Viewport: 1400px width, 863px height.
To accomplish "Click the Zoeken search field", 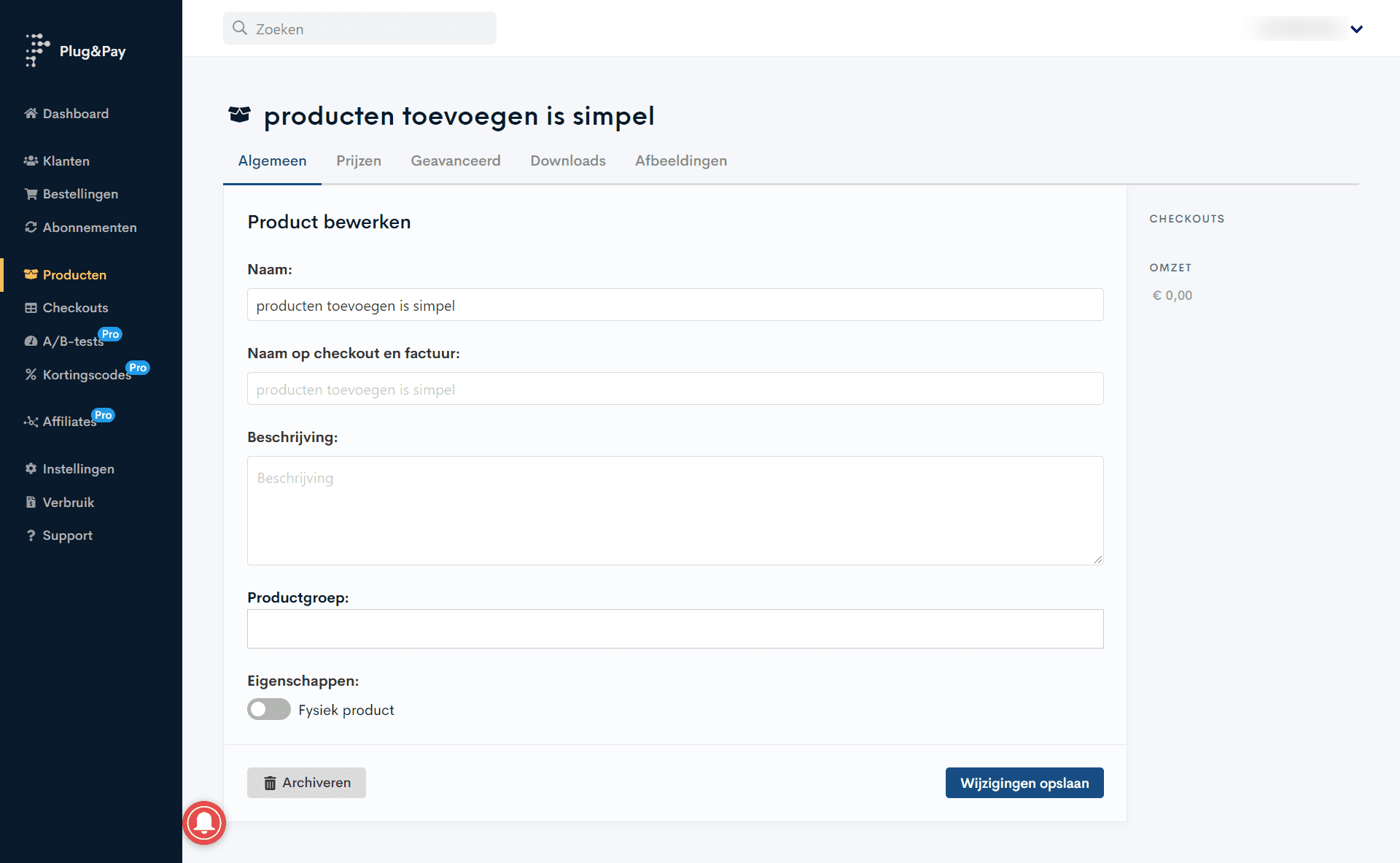I will (x=359, y=28).
